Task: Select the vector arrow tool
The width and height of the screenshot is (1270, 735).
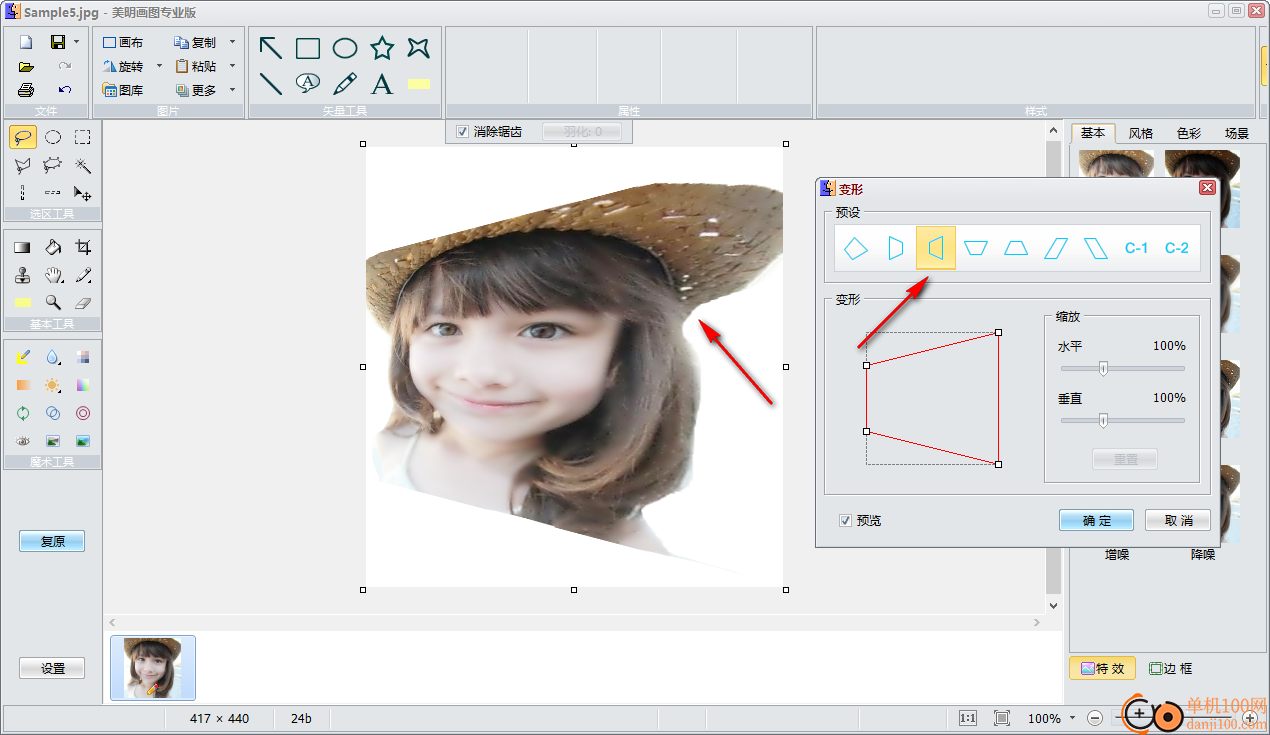Action: 270,48
